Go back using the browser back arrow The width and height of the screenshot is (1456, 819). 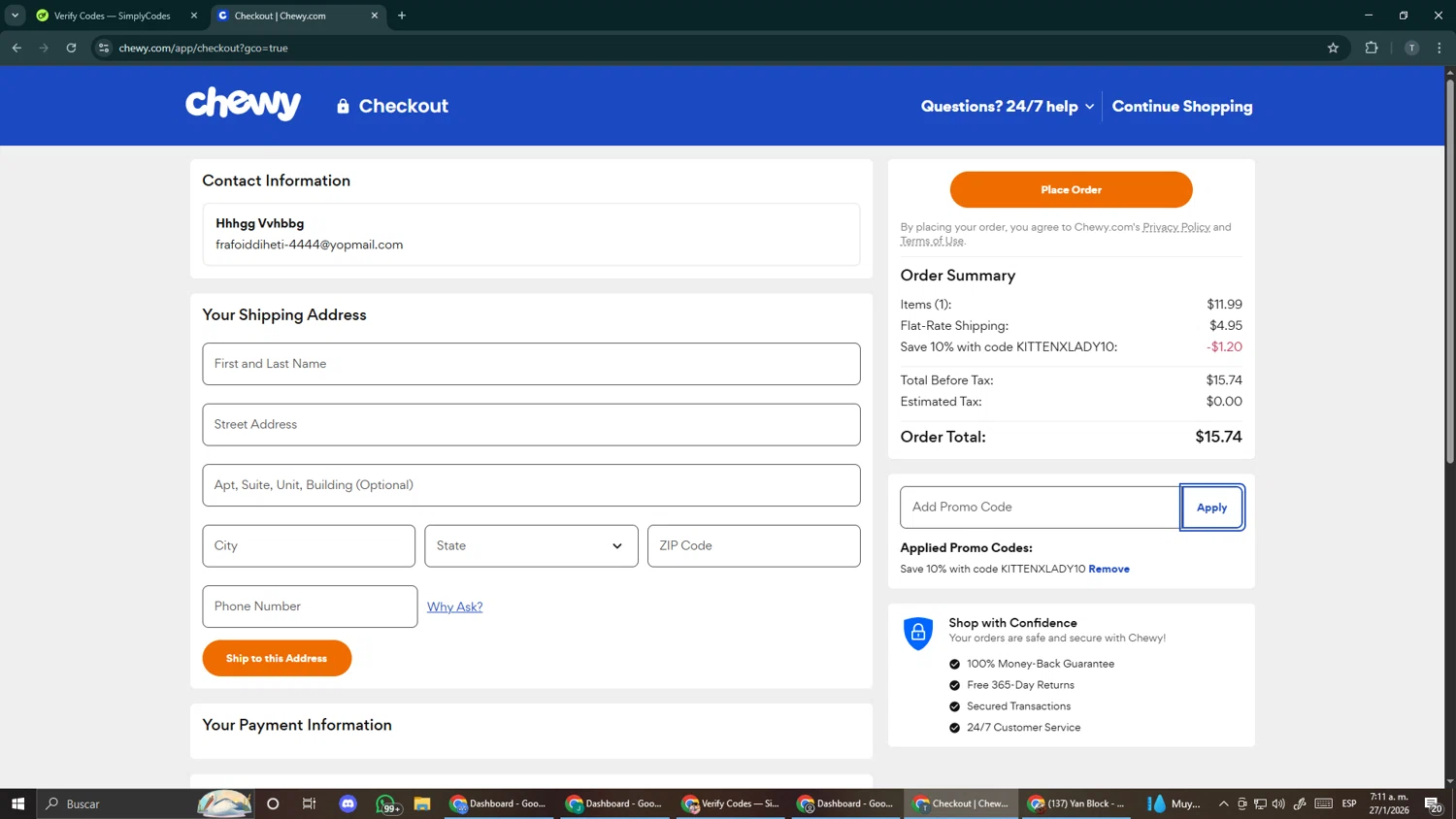coord(17,48)
